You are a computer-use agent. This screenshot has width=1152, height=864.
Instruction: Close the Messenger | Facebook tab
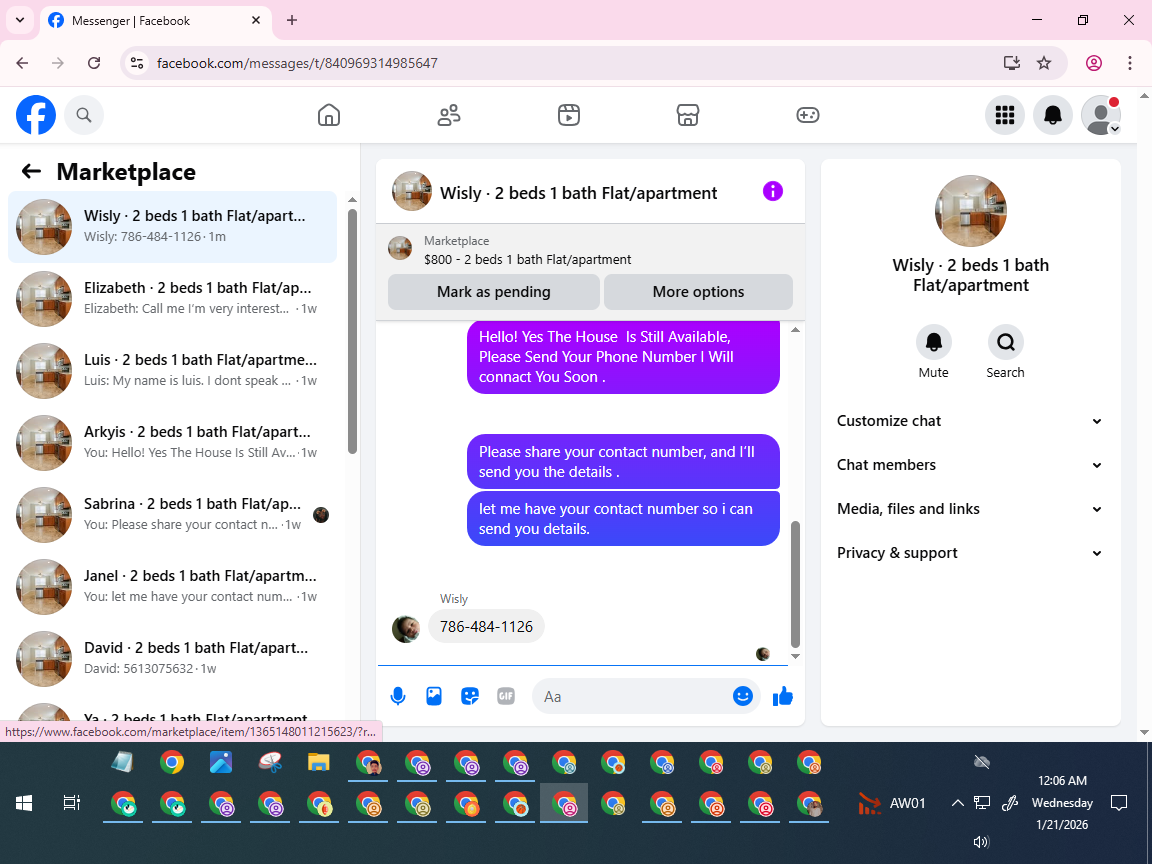(256, 21)
